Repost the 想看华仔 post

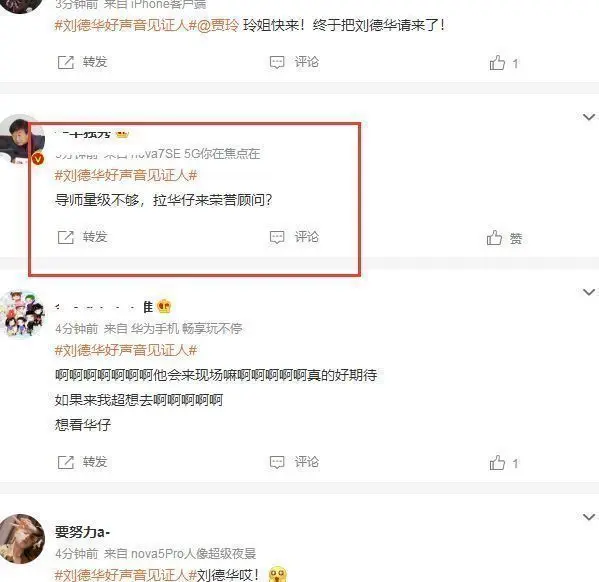(x=82, y=462)
